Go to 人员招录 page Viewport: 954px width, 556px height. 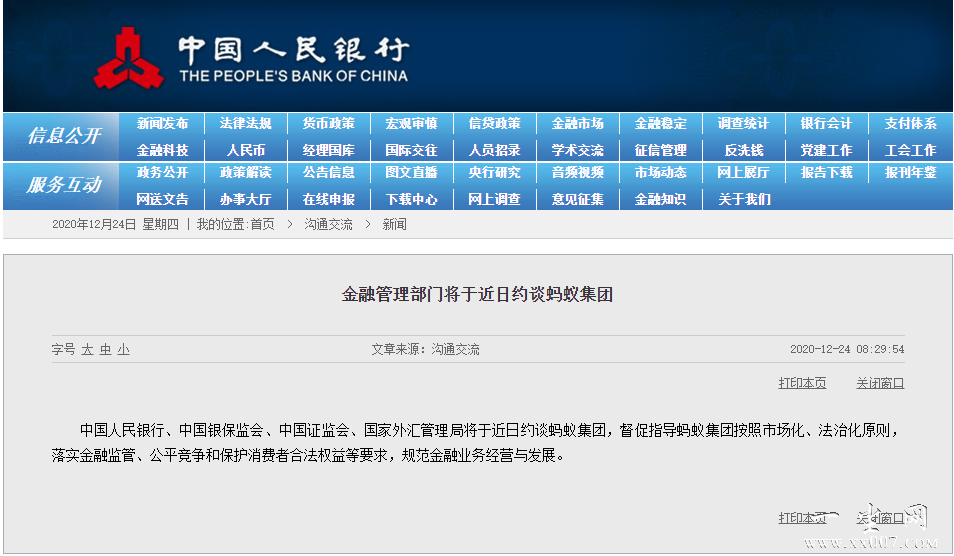tap(495, 150)
